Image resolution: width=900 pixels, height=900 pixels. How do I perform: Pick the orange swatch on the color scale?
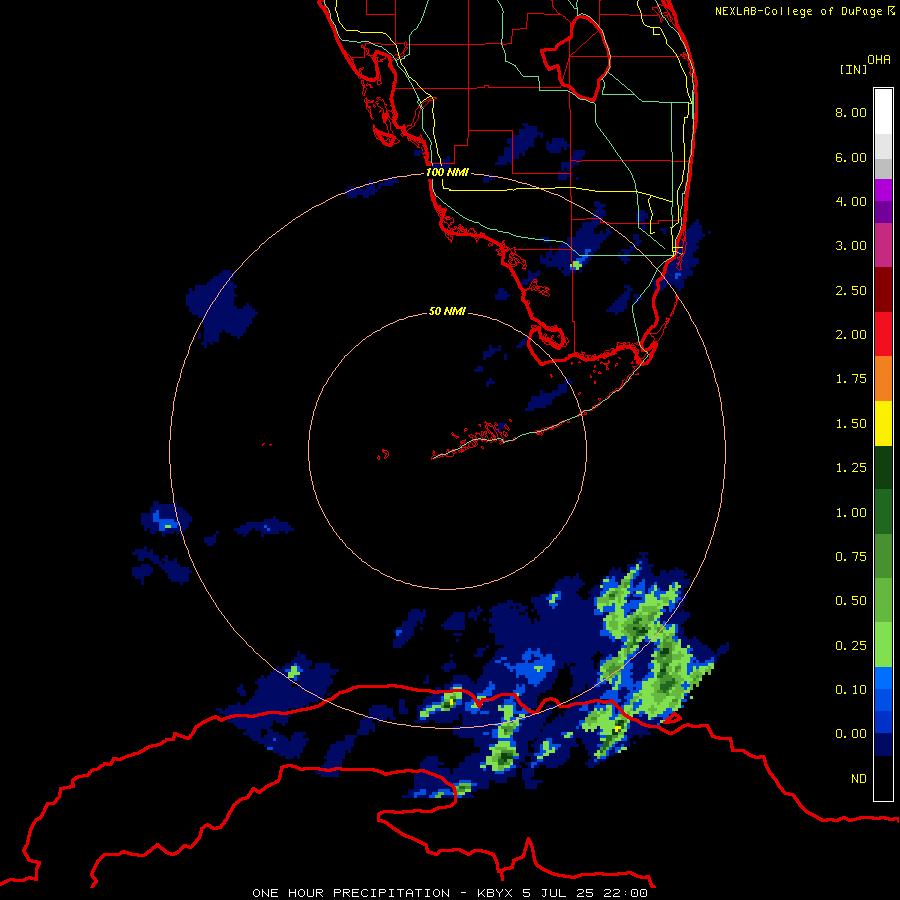883,379
